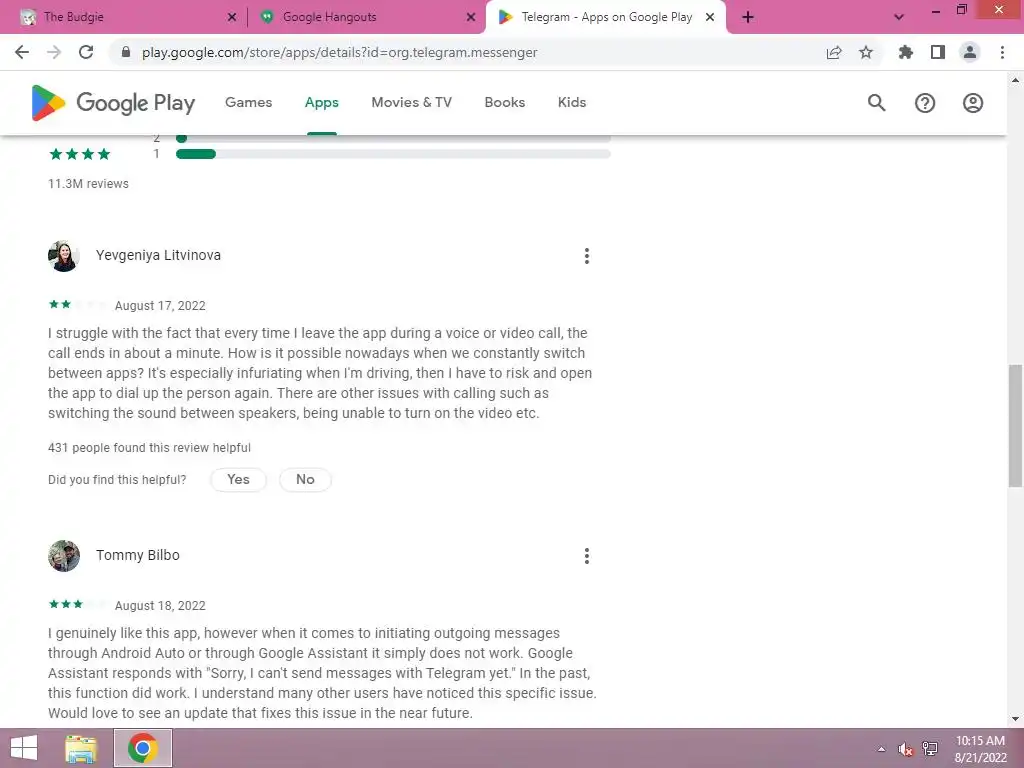Viewport: 1024px width, 768px height.
Task: Open the taskbar clock and date
Action: tap(980, 749)
